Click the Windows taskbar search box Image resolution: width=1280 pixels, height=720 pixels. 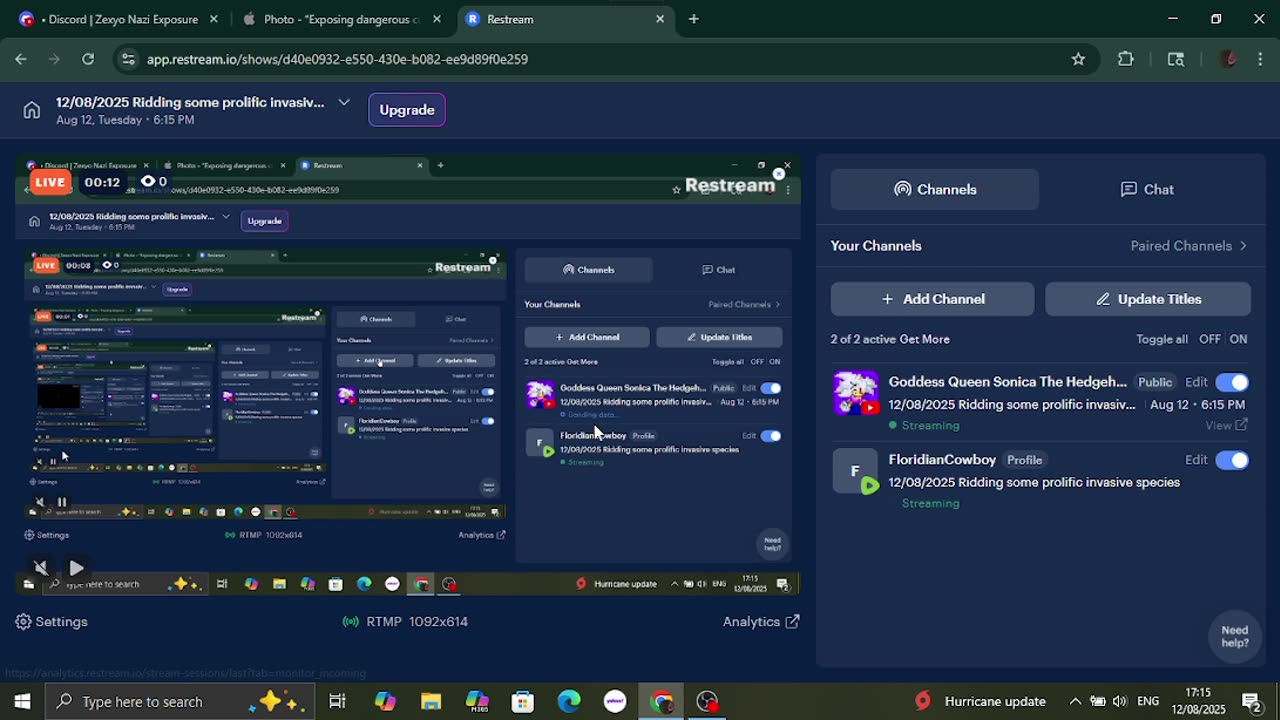click(180, 701)
